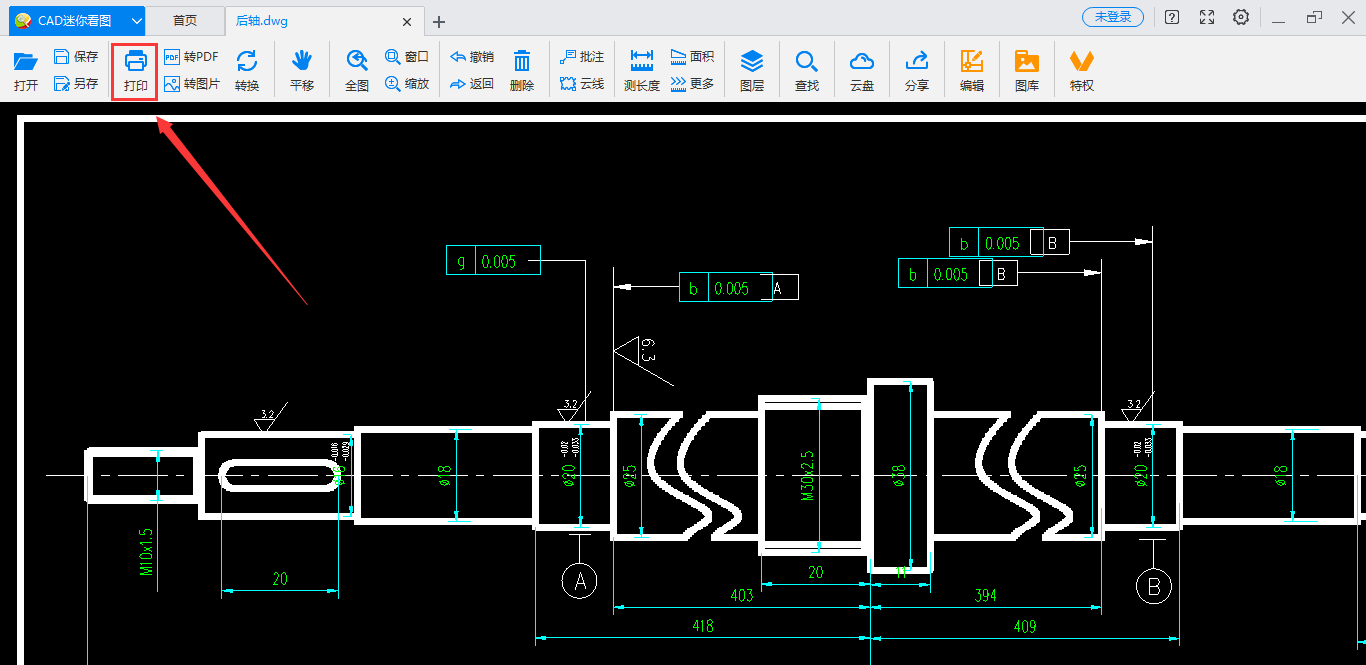
Task: Click 撤销 to undo
Action: [x=472, y=57]
